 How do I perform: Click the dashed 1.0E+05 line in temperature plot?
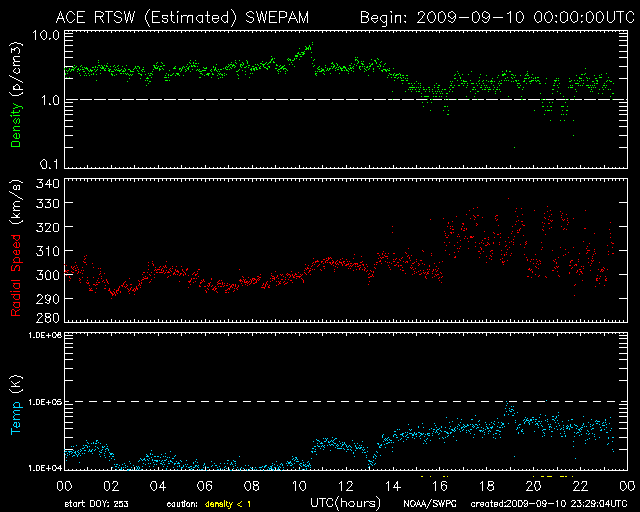[346, 401]
